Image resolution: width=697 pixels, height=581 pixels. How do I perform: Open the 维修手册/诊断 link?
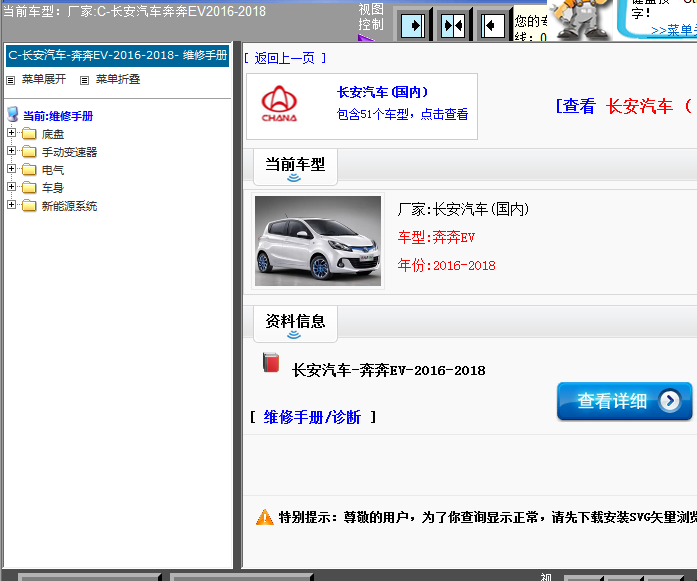point(312,417)
